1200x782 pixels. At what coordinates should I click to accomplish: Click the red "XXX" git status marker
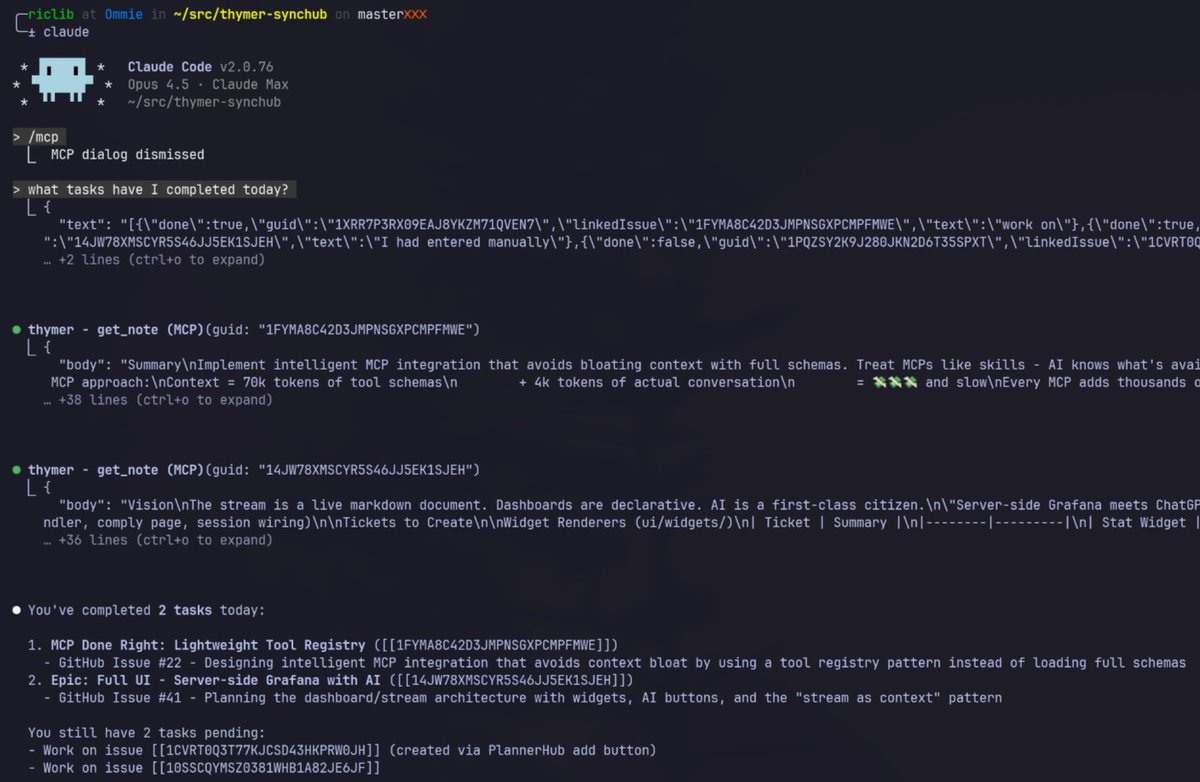click(x=414, y=14)
